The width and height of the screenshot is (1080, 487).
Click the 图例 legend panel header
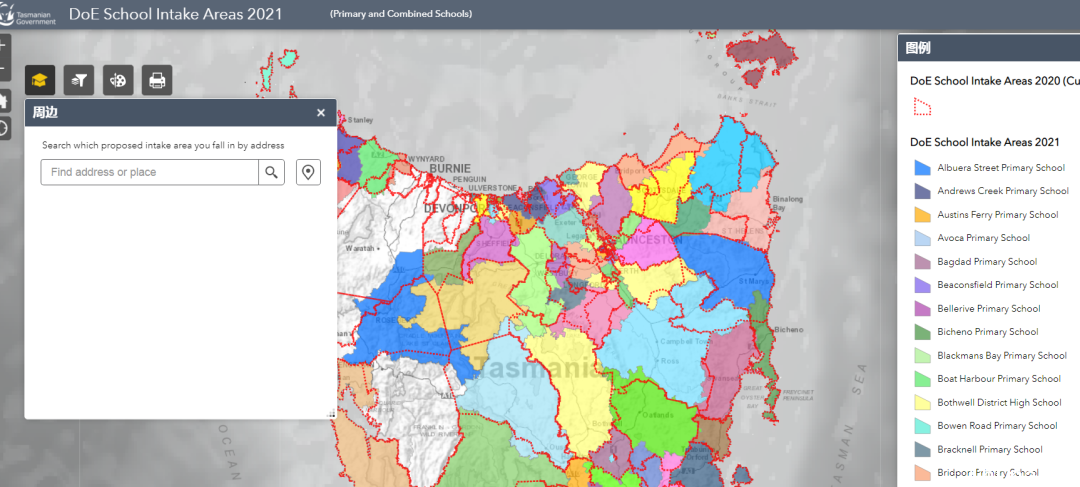tap(989, 48)
